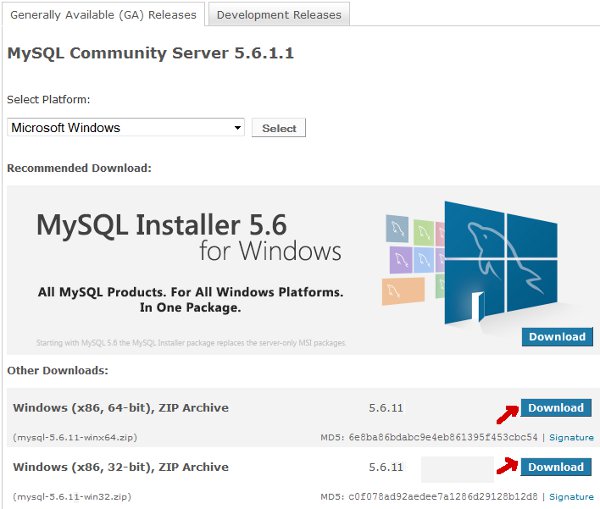This screenshot has height=509, width=600.
Task: Select the Generally Available (GA) Releases tab
Action: coord(103,14)
